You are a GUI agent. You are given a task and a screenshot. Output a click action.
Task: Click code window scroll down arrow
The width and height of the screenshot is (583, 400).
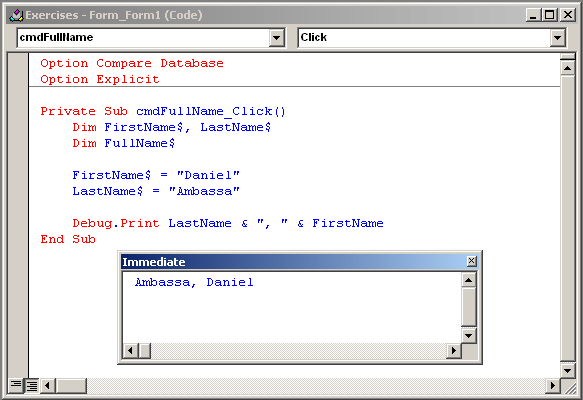pyautogui.click(x=567, y=370)
